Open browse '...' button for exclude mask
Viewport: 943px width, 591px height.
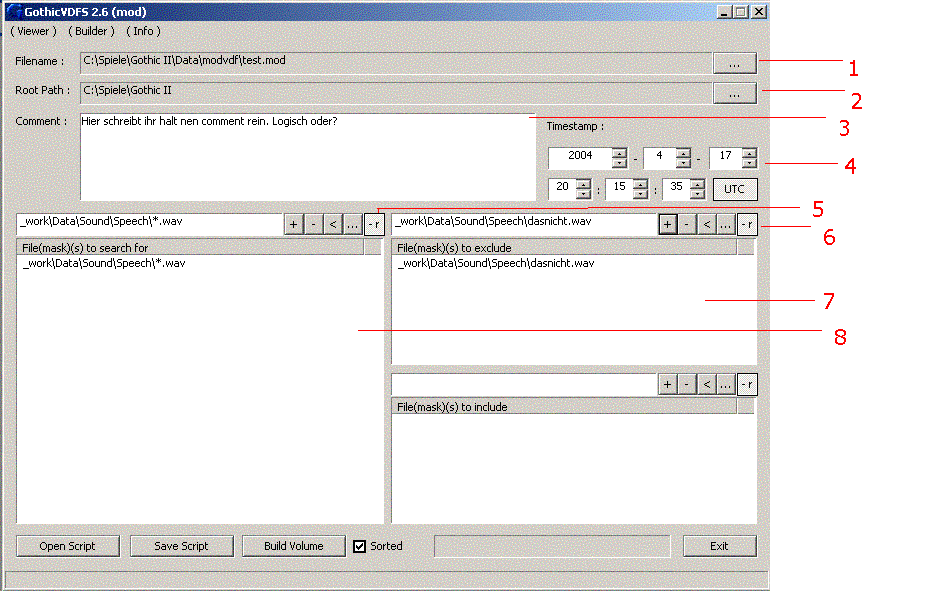(x=727, y=225)
